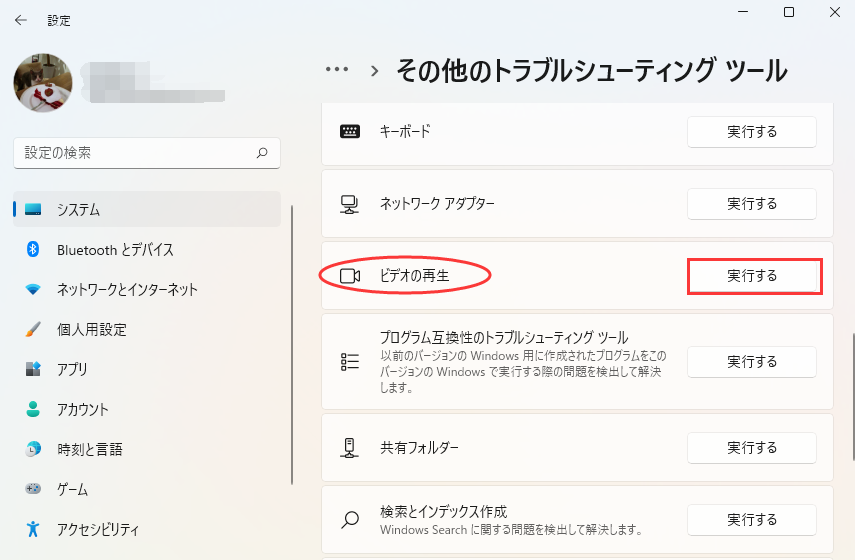The height and width of the screenshot is (560, 855).
Task: Click the その他のトラブルシューティング ツール heading
Action: 592,71
